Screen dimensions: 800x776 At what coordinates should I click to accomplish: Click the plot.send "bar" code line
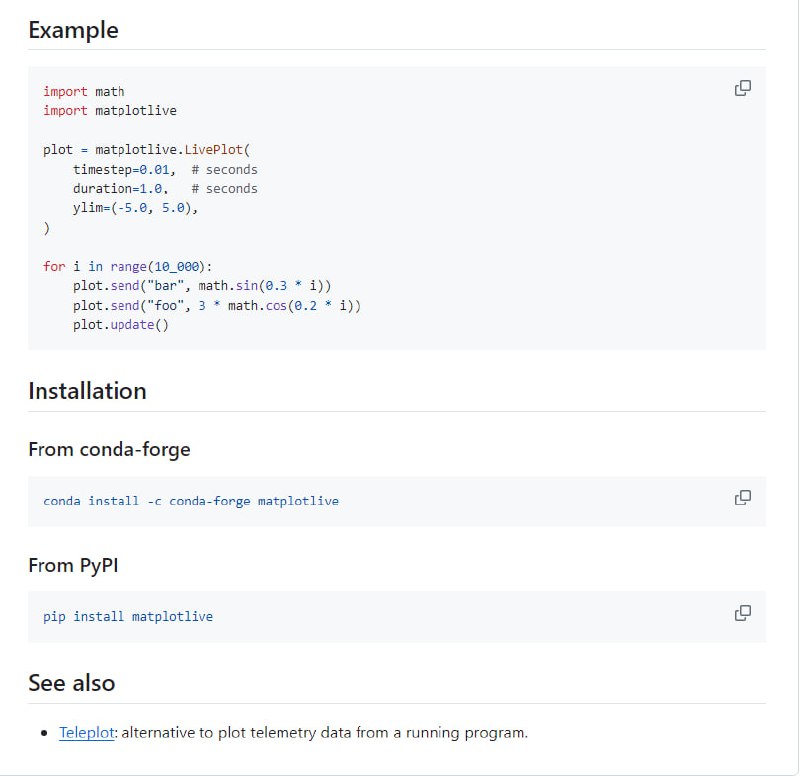point(201,286)
